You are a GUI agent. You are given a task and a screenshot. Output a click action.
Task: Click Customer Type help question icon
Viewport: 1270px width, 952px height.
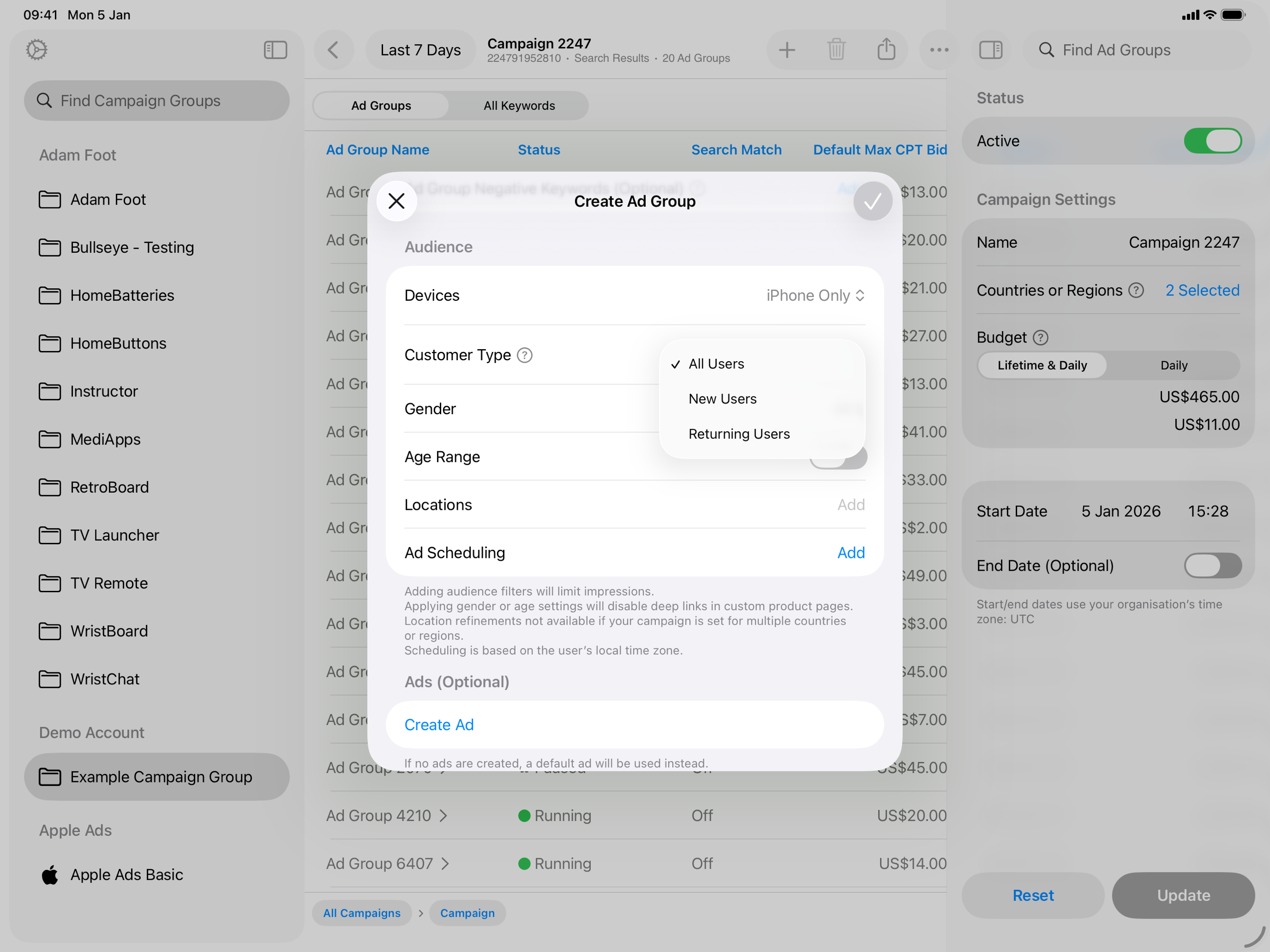tap(524, 356)
